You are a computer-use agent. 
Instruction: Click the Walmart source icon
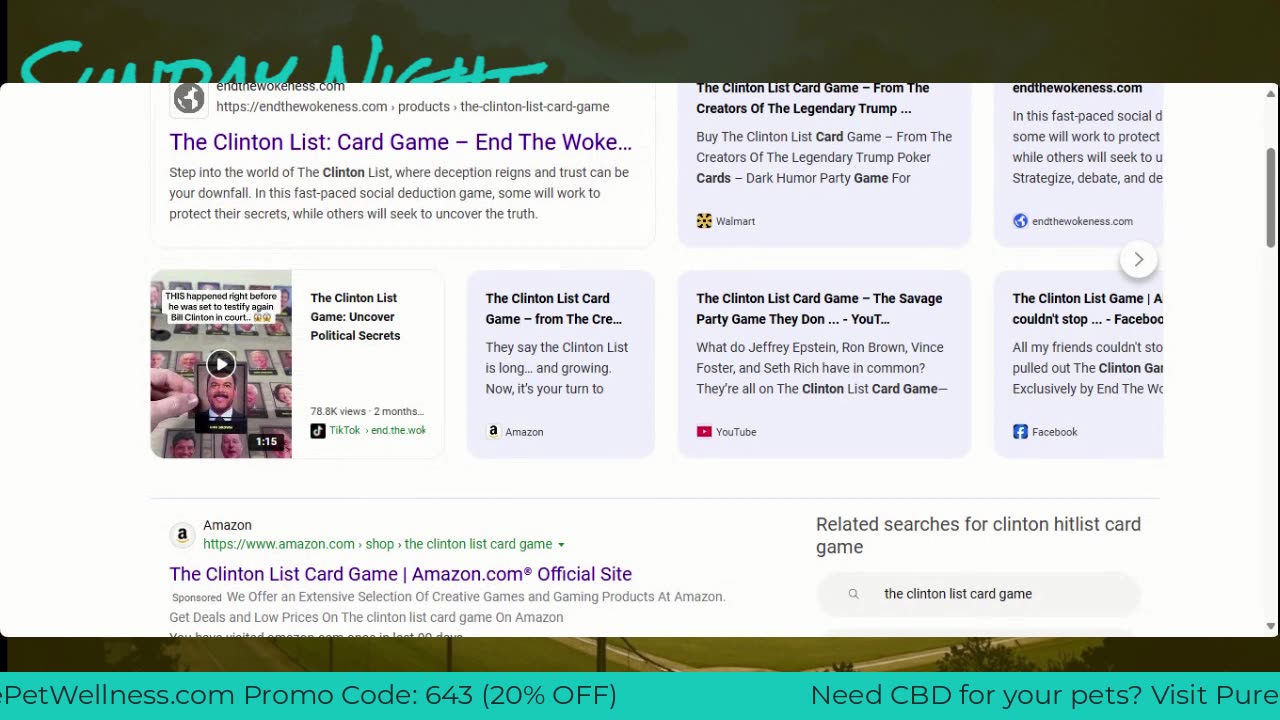click(704, 221)
